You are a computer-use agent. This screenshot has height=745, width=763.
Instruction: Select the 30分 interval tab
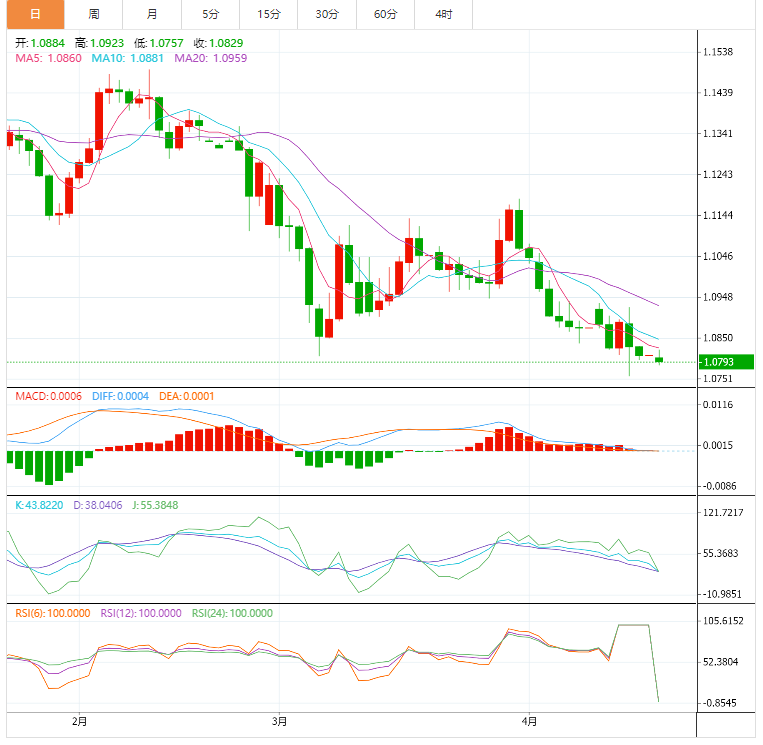click(327, 14)
